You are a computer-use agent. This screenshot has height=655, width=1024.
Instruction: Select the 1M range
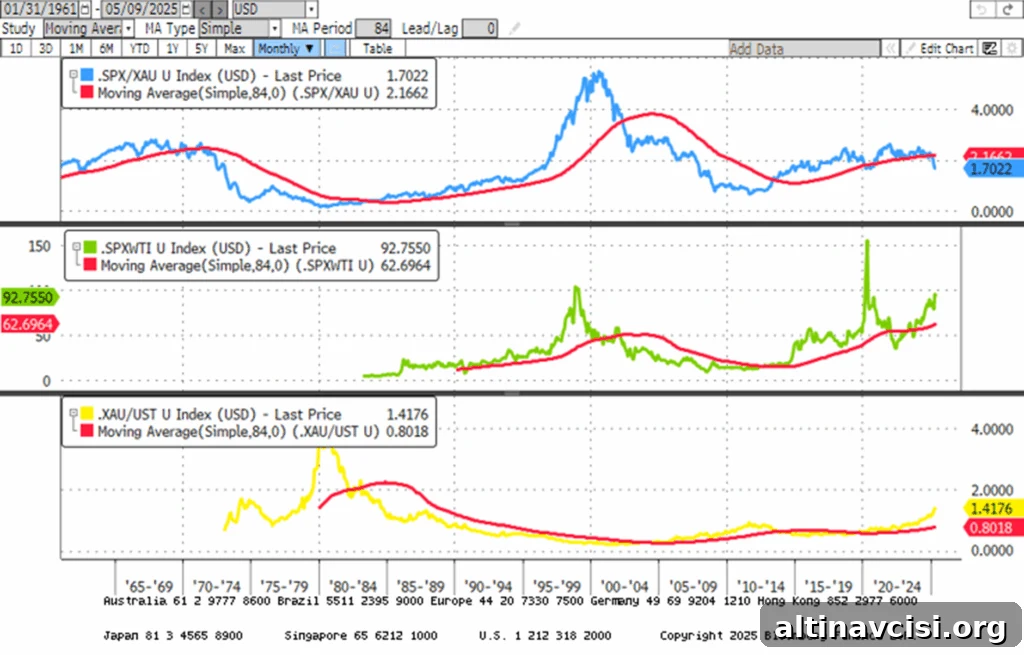pos(76,48)
